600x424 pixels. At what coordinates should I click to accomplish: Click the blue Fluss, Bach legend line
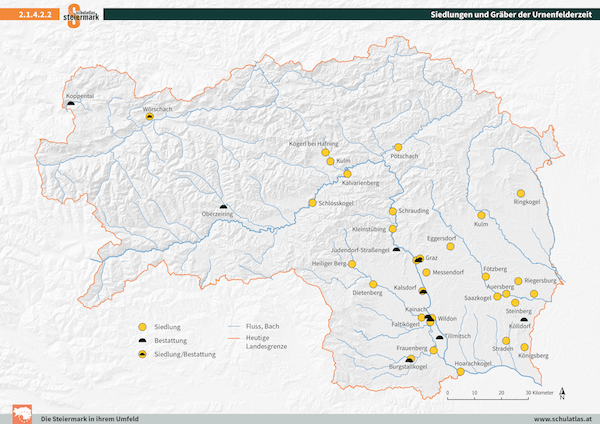coord(233,326)
